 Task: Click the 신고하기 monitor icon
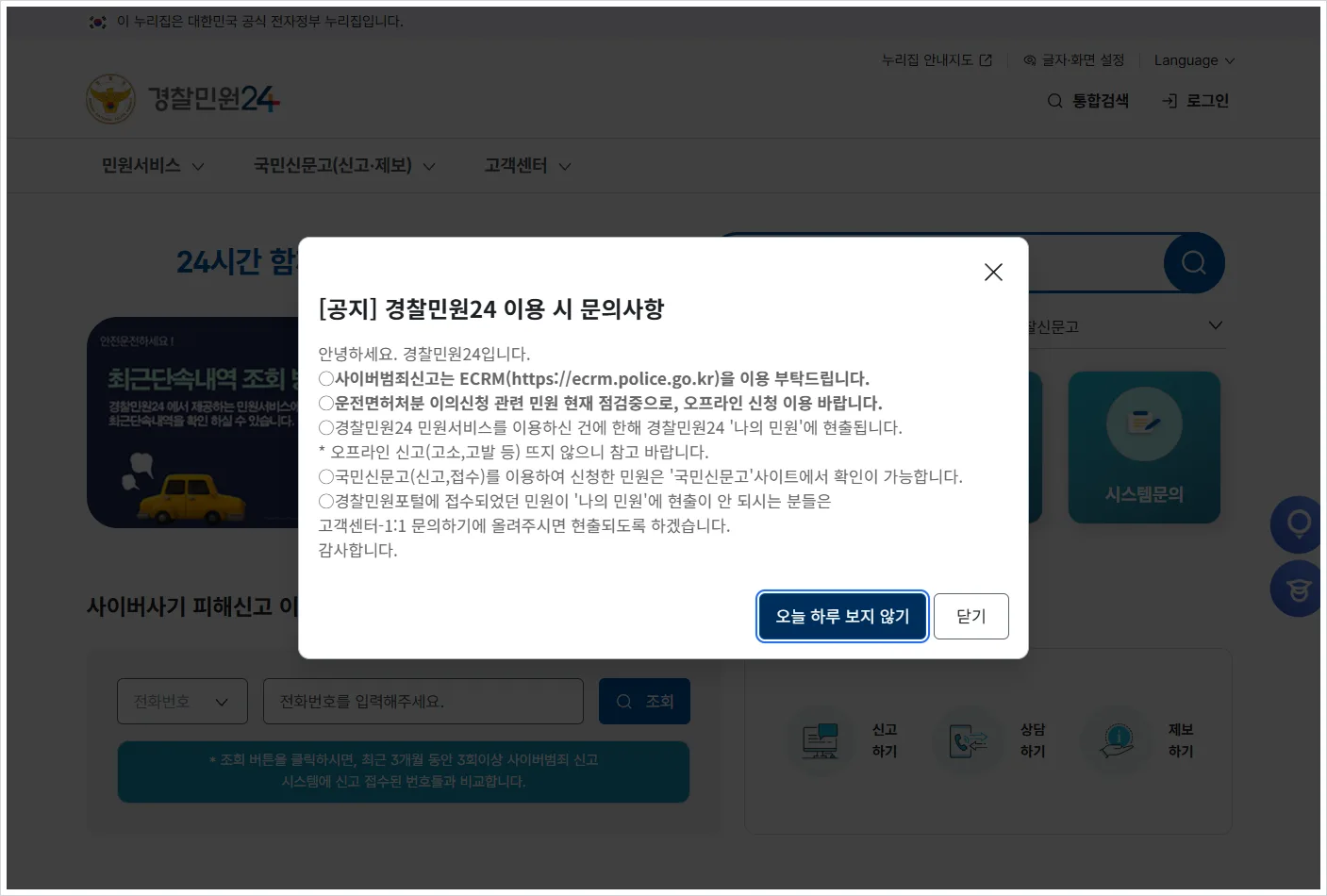pyautogui.click(x=820, y=739)
